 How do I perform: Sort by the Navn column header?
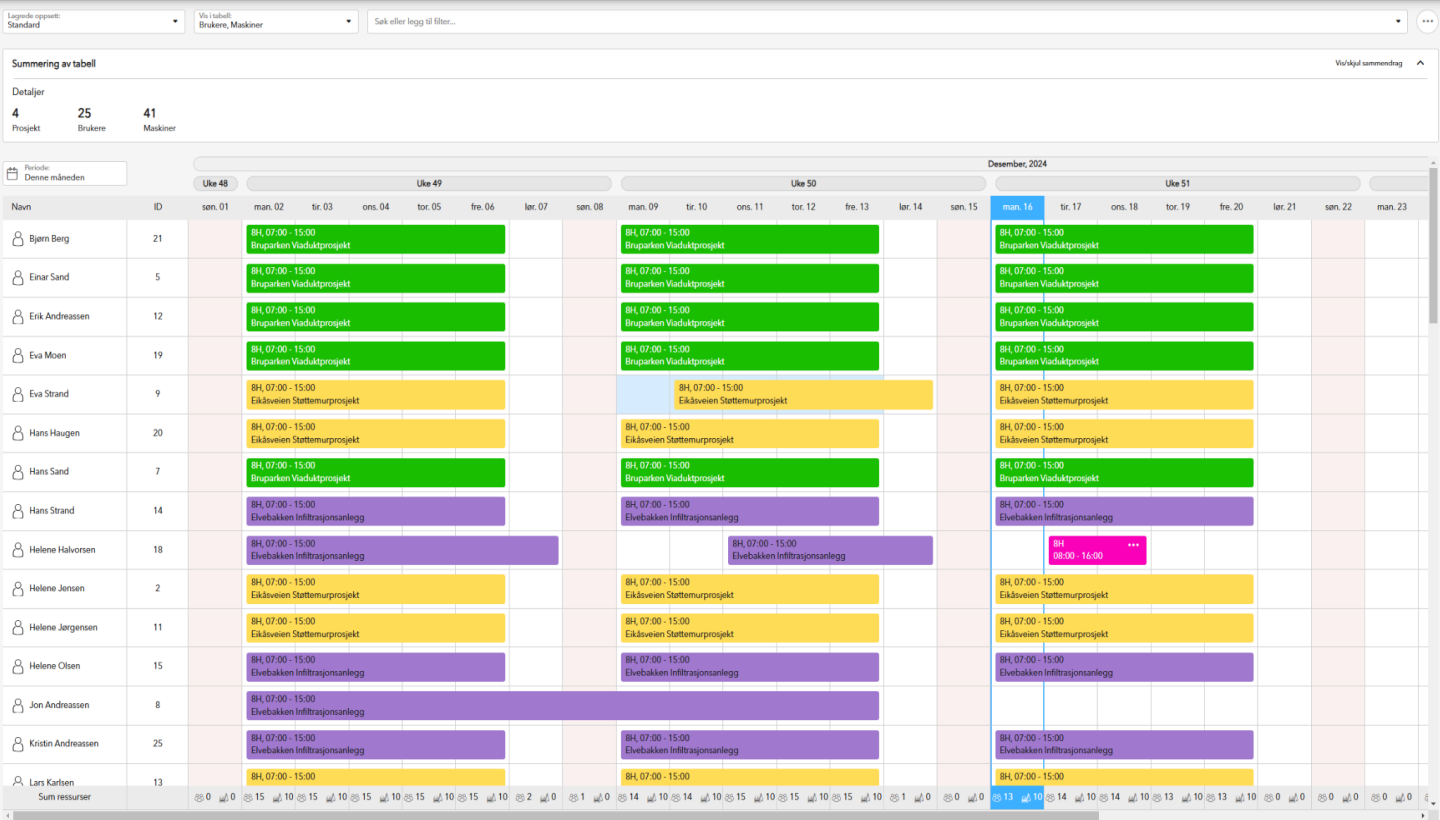coord(21,207)
